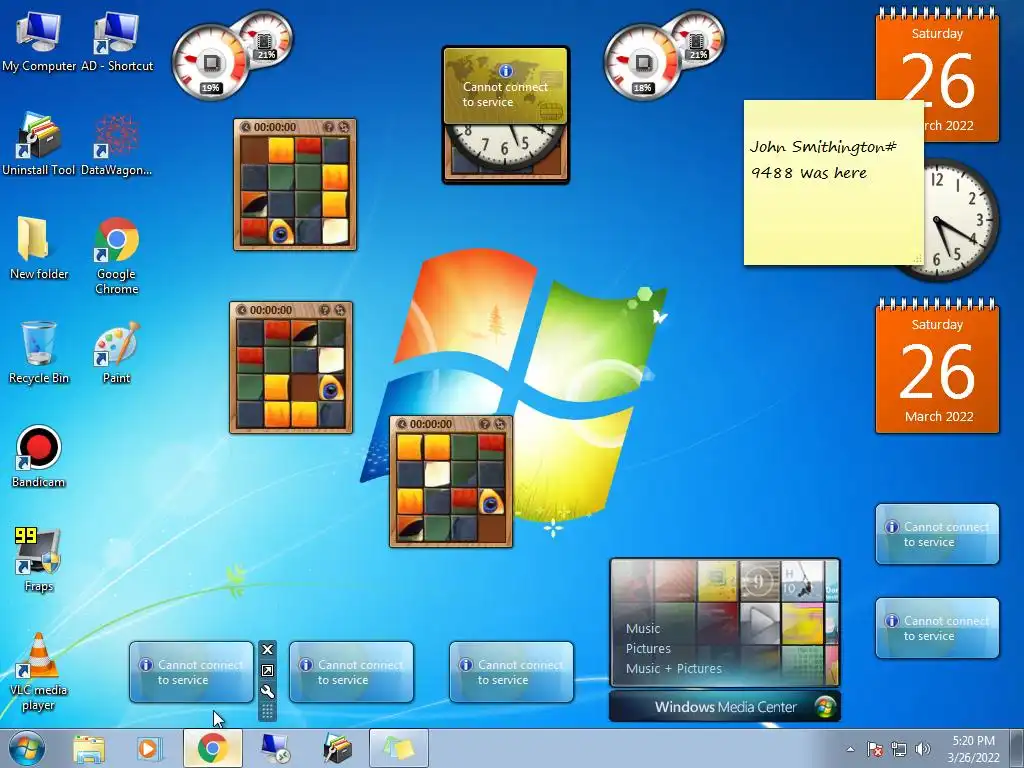Open the Windows Start menu orb
The width and height of the screenshot is (1024, 768).
point(27,748)
